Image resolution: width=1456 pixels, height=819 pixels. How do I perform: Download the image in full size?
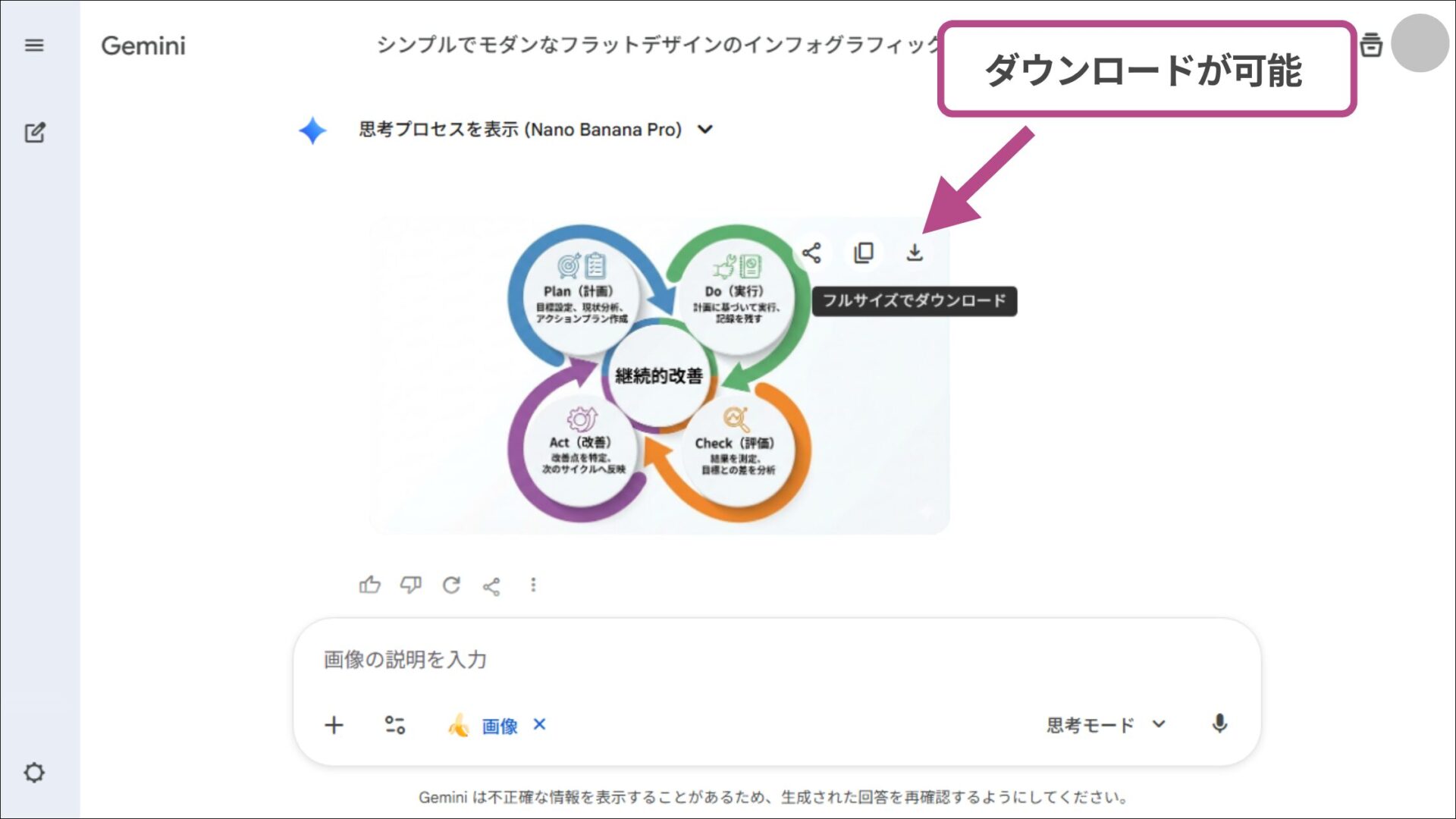tap(915, 253)
